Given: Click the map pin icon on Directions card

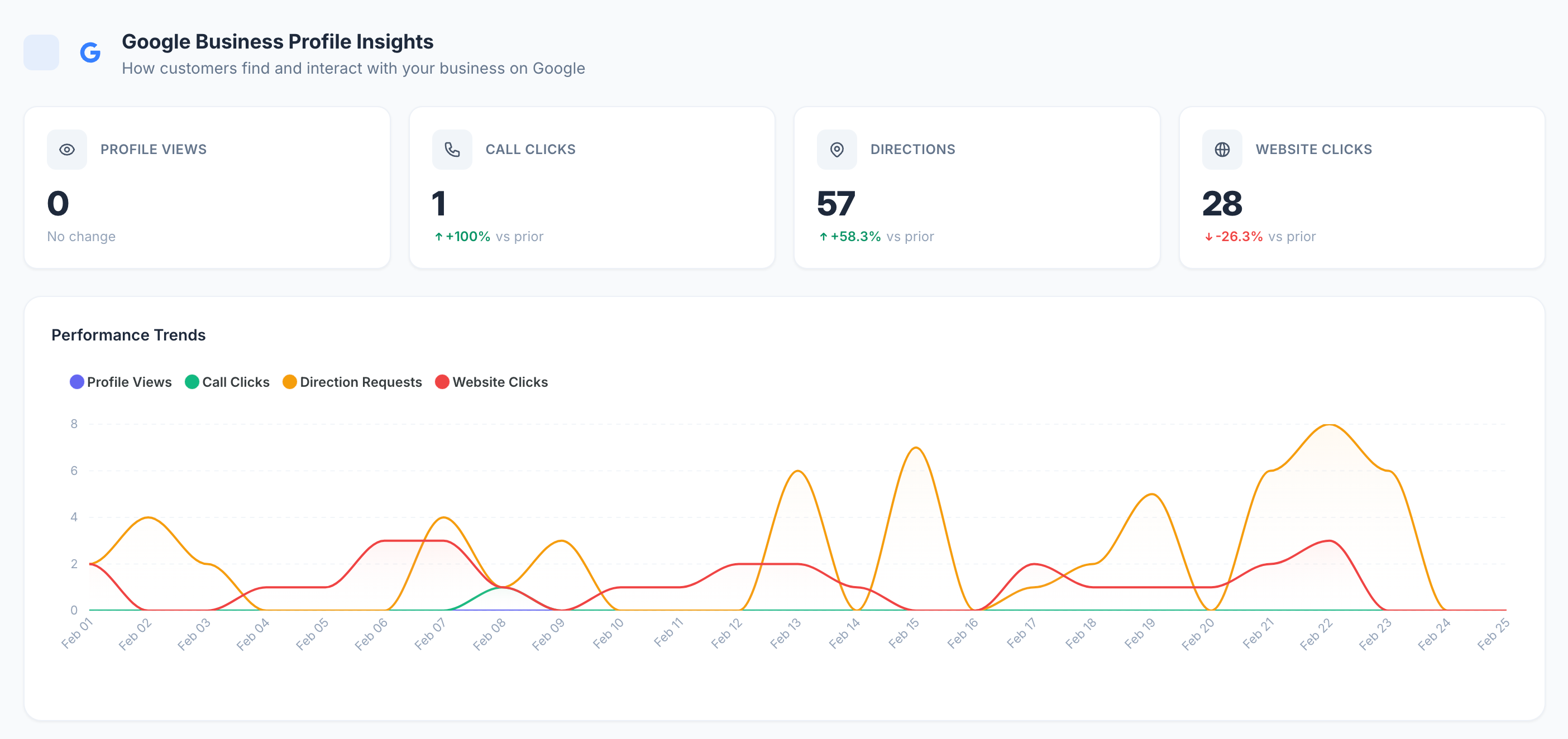Looking at the screenshot, I should click(836, 150).
